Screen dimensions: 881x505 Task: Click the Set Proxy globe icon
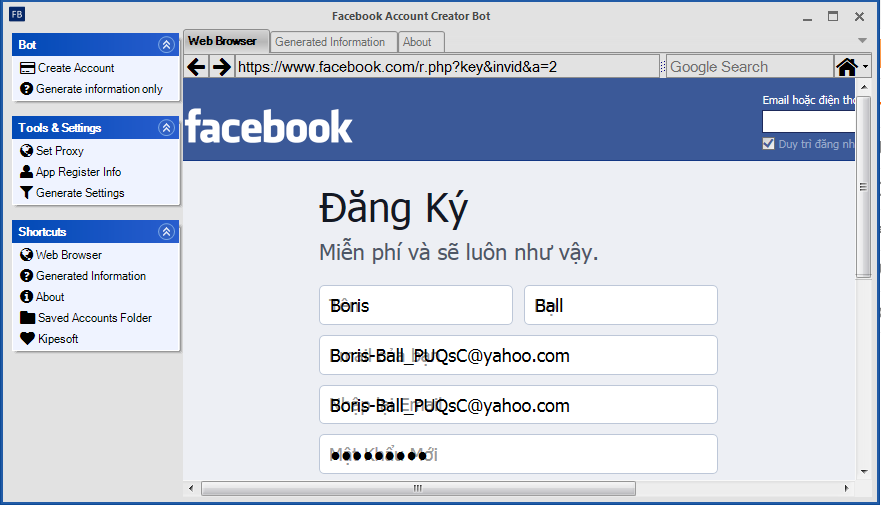pos(26,151)
